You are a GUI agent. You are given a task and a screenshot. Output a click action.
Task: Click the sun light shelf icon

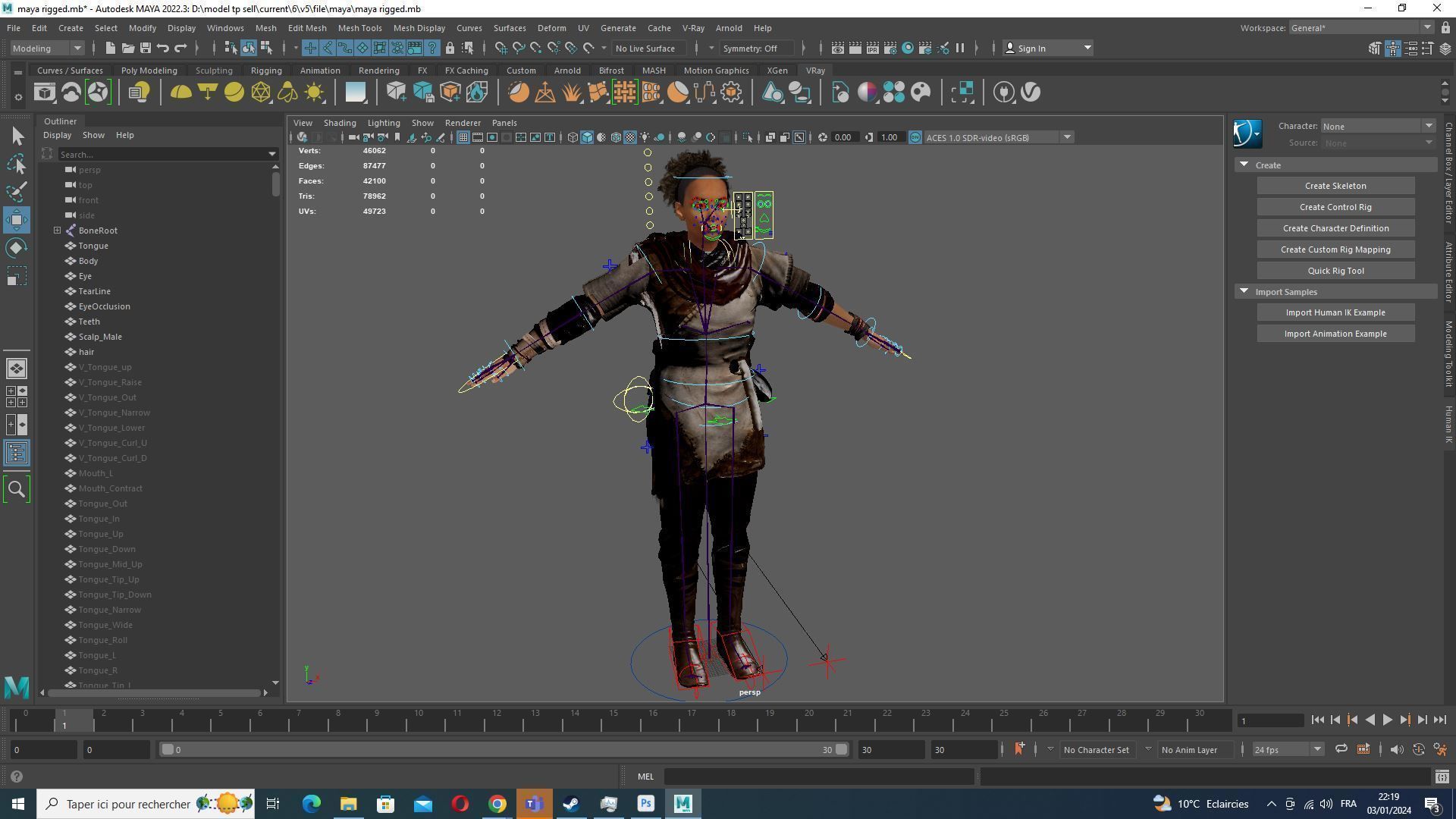click(314, 93)
